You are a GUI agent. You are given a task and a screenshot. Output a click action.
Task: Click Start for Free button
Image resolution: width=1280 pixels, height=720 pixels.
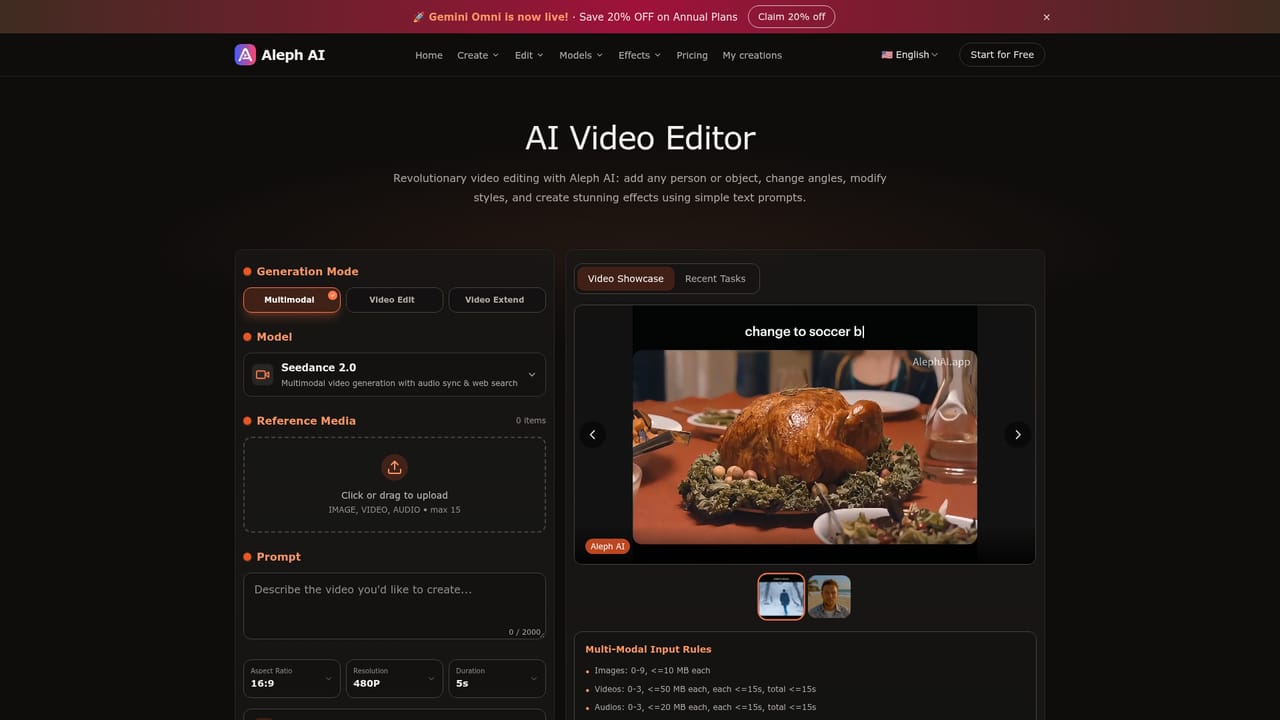1002,55
